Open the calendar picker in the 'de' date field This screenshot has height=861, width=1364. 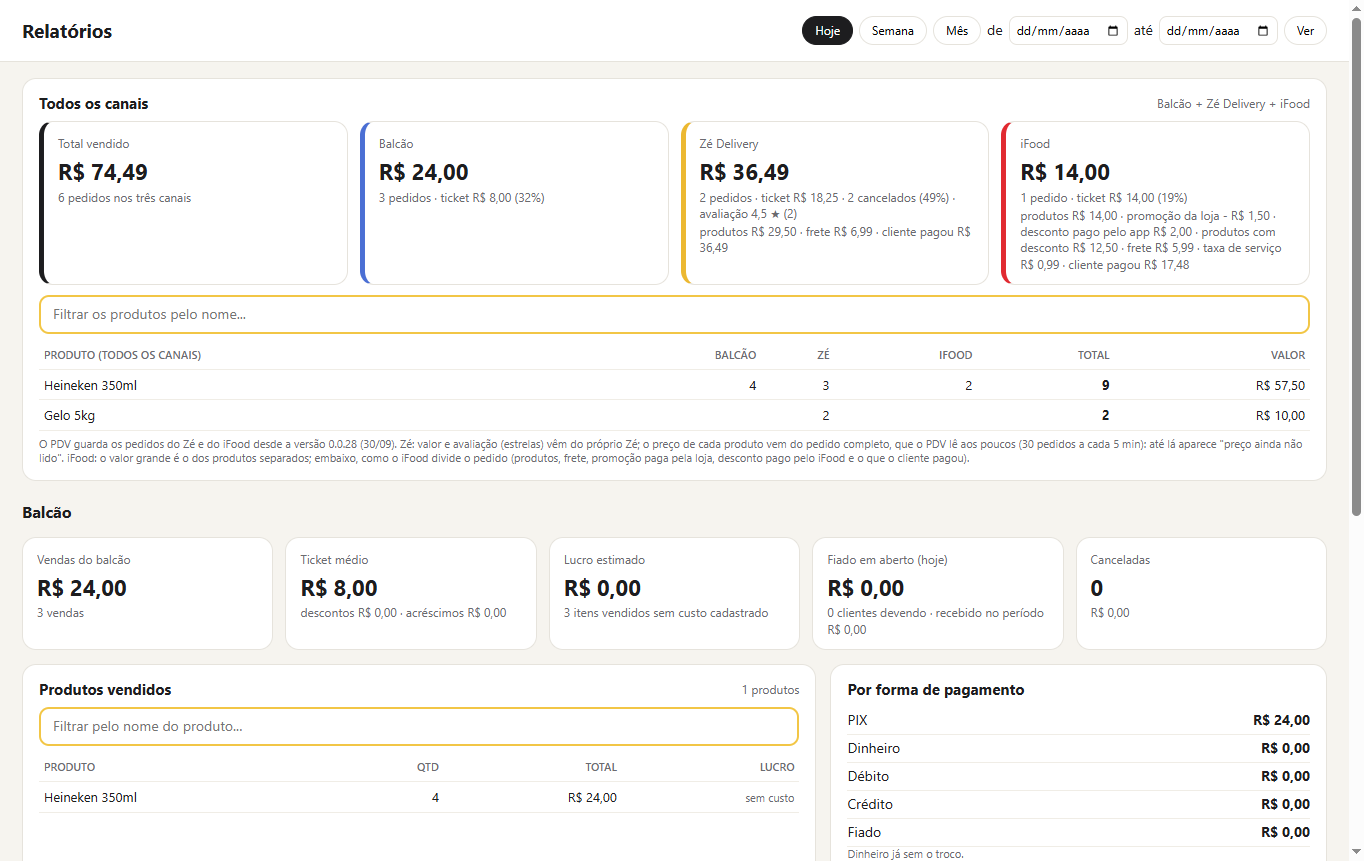tap(1114, 31)
